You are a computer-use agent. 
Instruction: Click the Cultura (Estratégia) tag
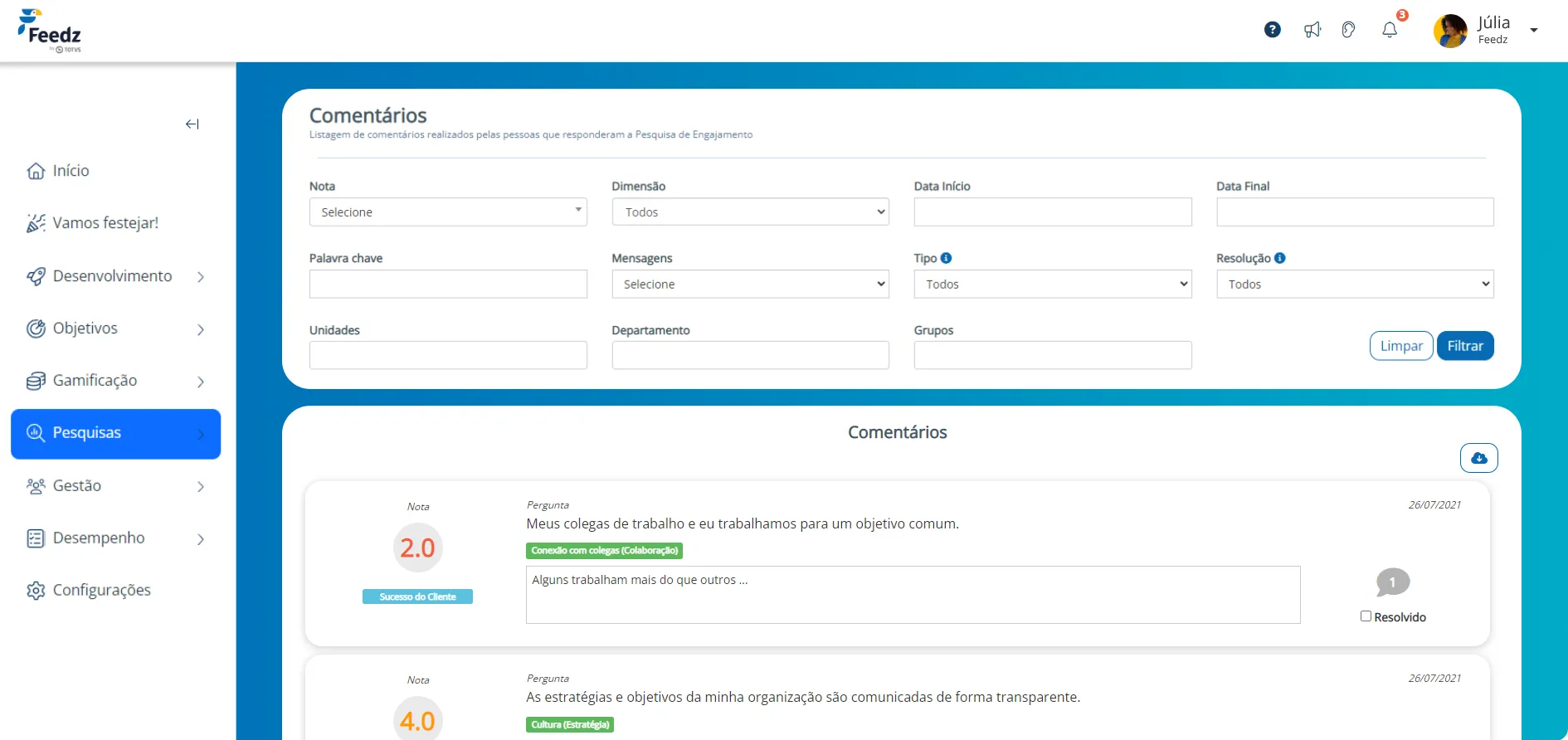tap(570, 725)
